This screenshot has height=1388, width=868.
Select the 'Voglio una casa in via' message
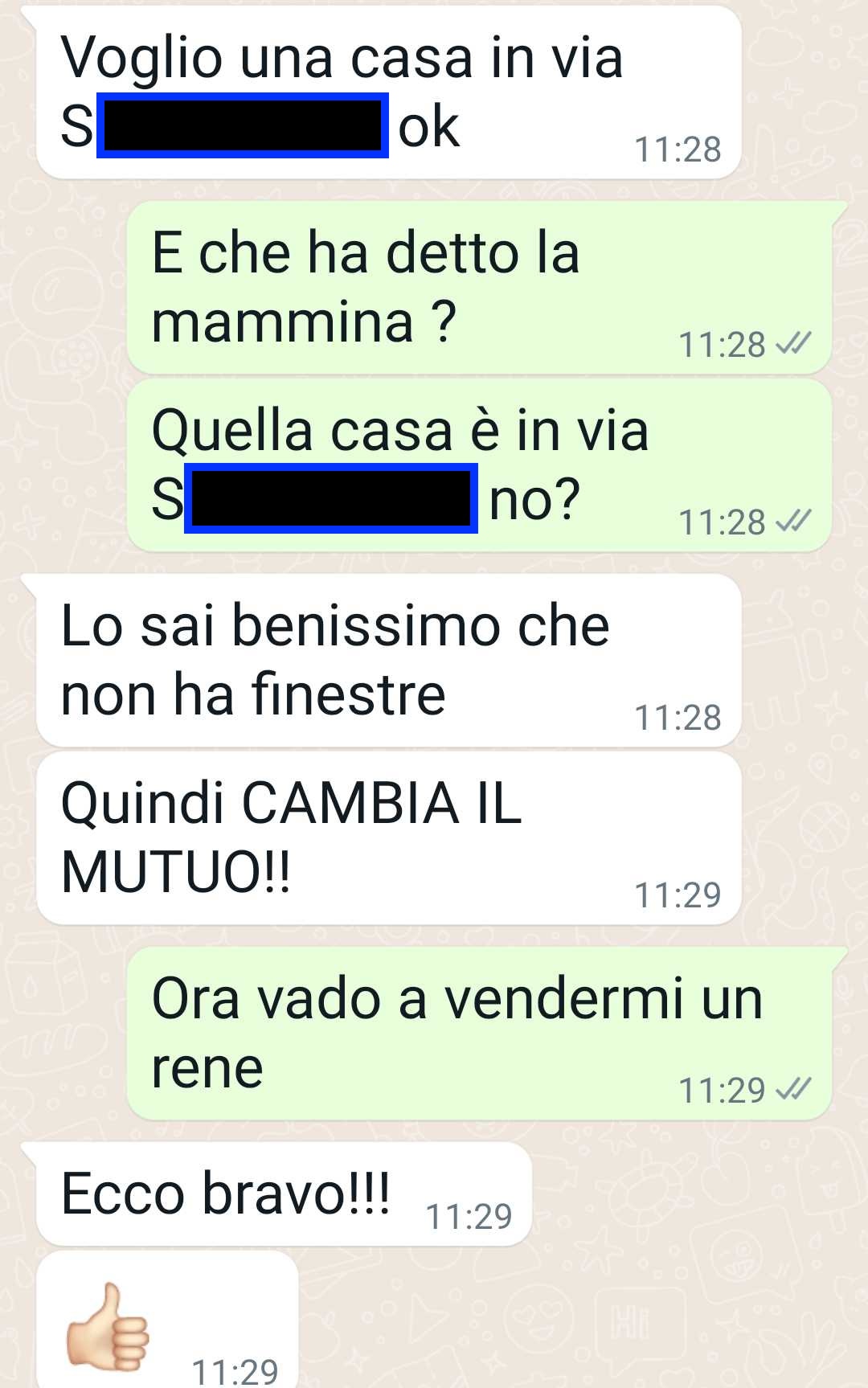[x=388, y=92]
